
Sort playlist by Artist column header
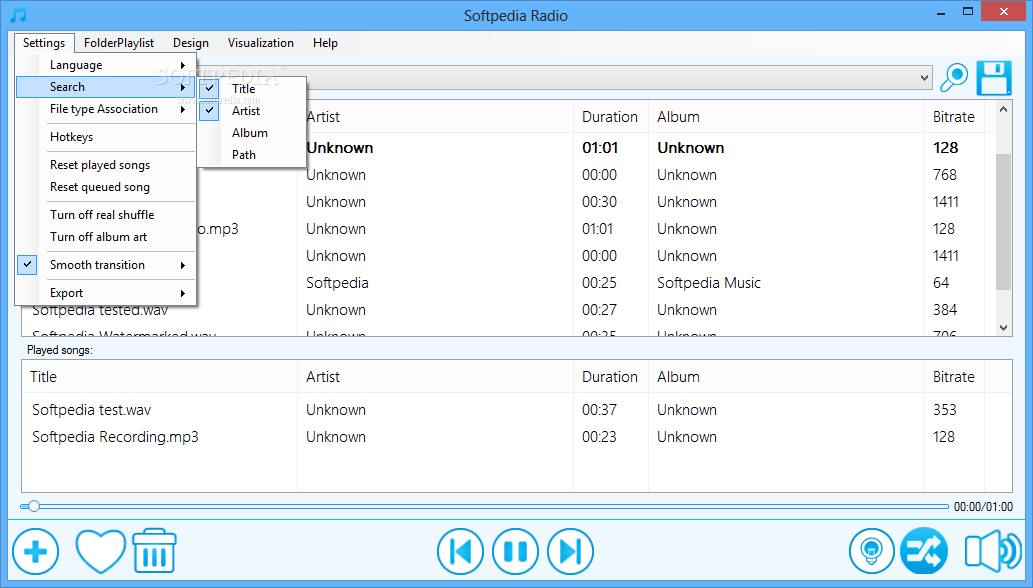[435, 117]
